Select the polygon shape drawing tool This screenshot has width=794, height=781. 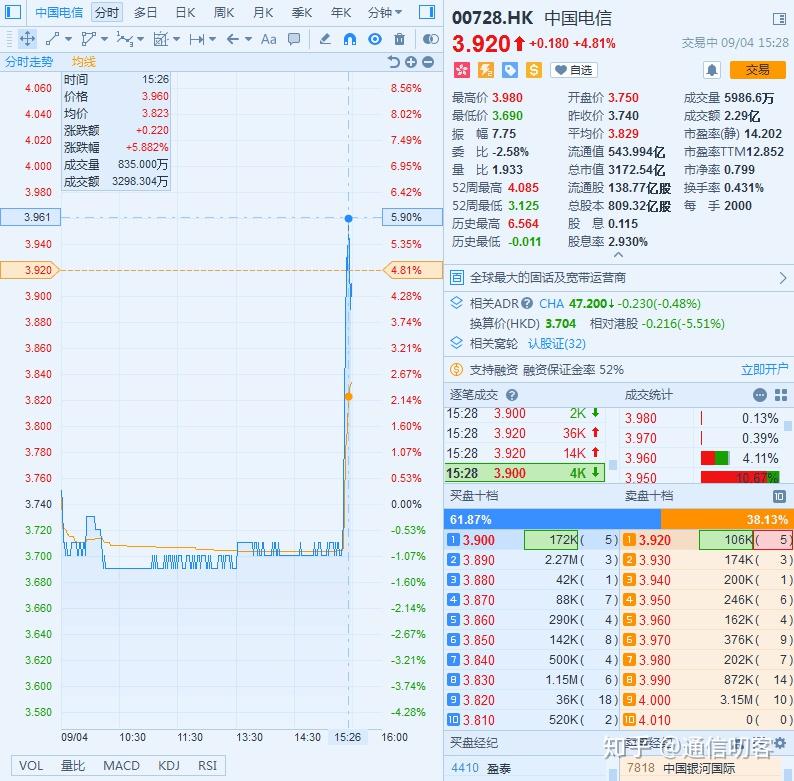(x=89, y=39)
